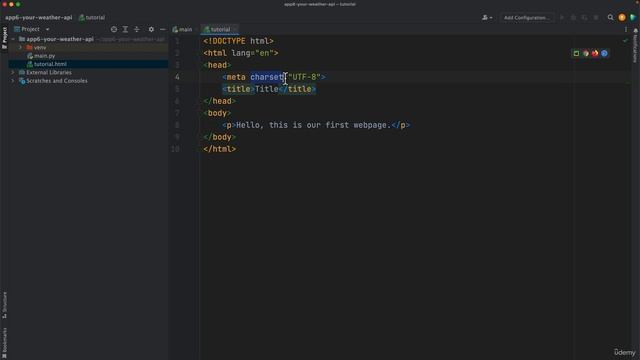Click "Hello, this is our first webpage." text
This screenshot has width=640, height=360.
pos(313,125)
